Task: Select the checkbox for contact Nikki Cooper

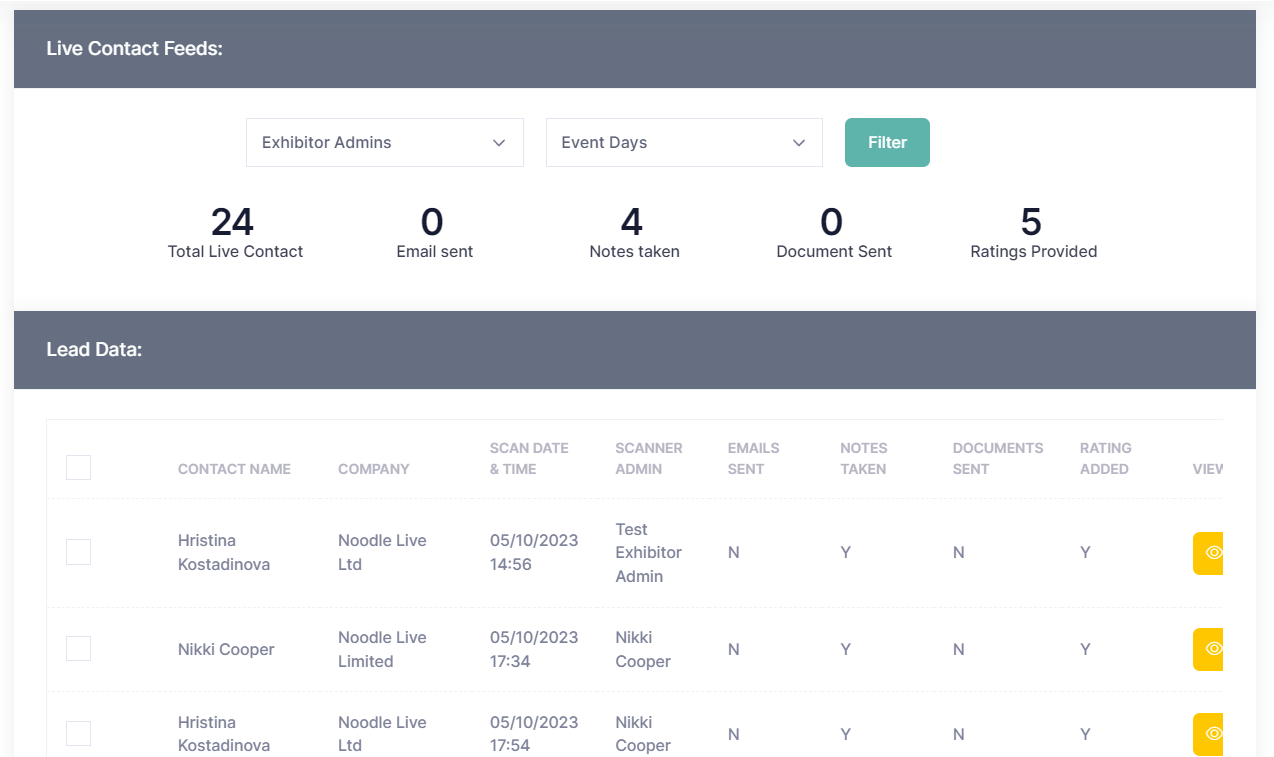Action: [78, 649]
